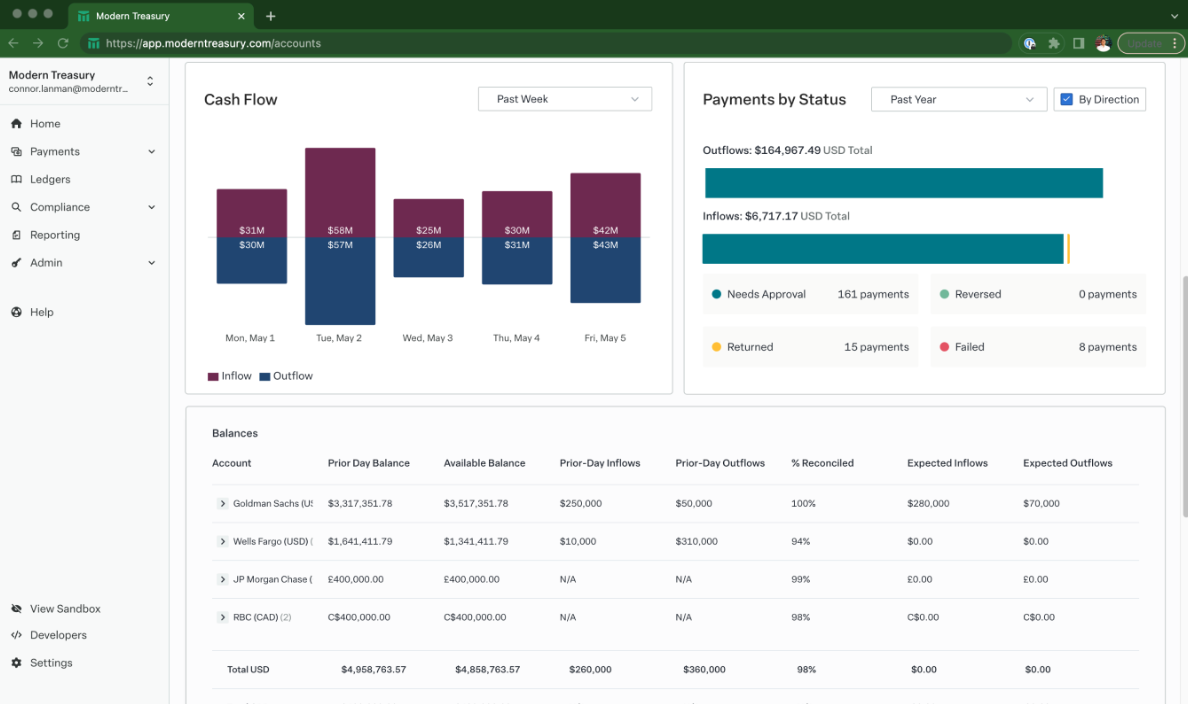Open the Ledgers book icon
The height and width of the screenshot is (704, 1188).
15,179
